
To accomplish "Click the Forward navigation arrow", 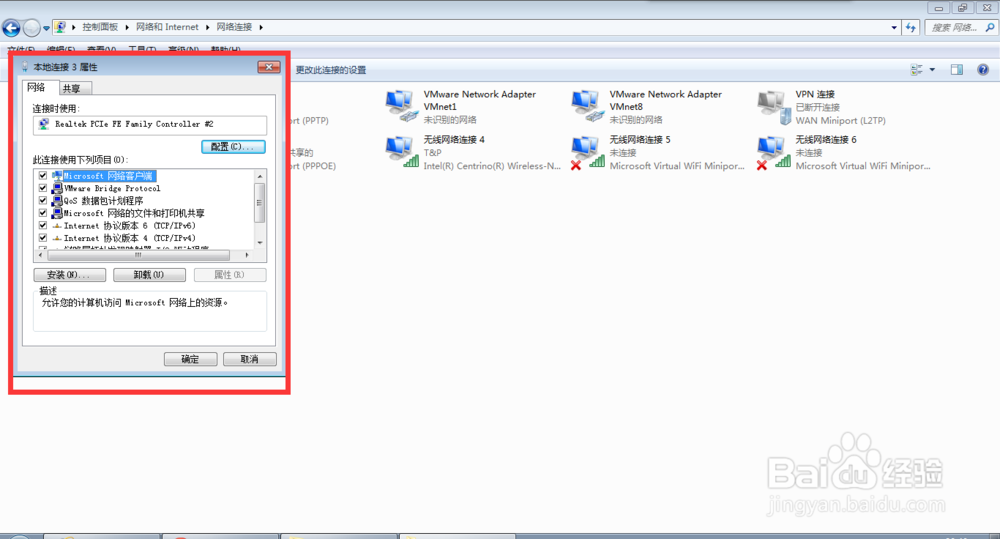I will point(31,27).
